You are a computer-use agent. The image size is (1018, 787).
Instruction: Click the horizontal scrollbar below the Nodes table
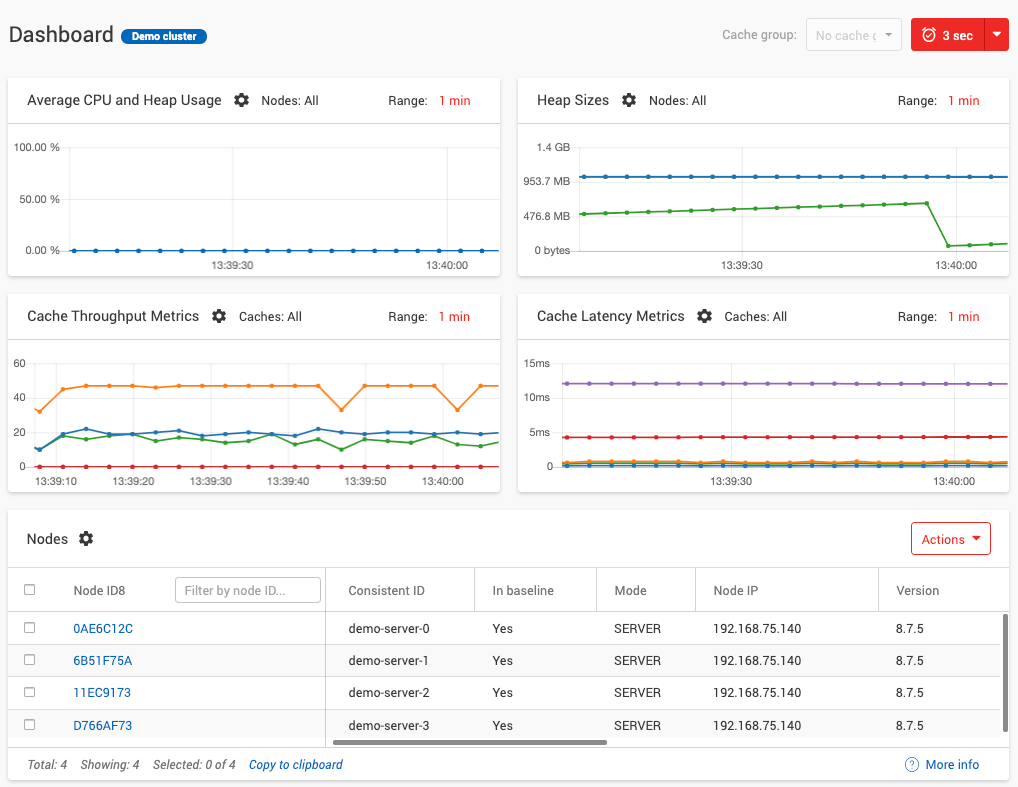click(x=470, y=743)
